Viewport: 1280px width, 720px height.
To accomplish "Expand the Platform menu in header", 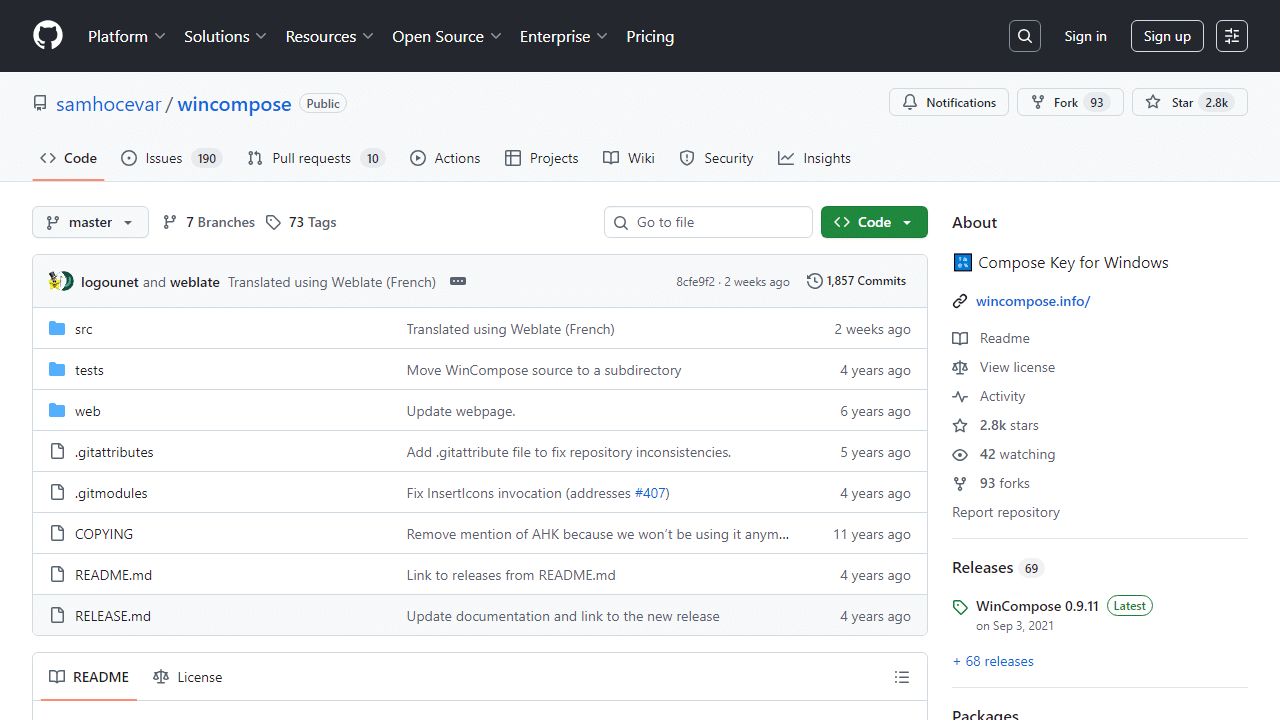I will click(x=126, y=36).
